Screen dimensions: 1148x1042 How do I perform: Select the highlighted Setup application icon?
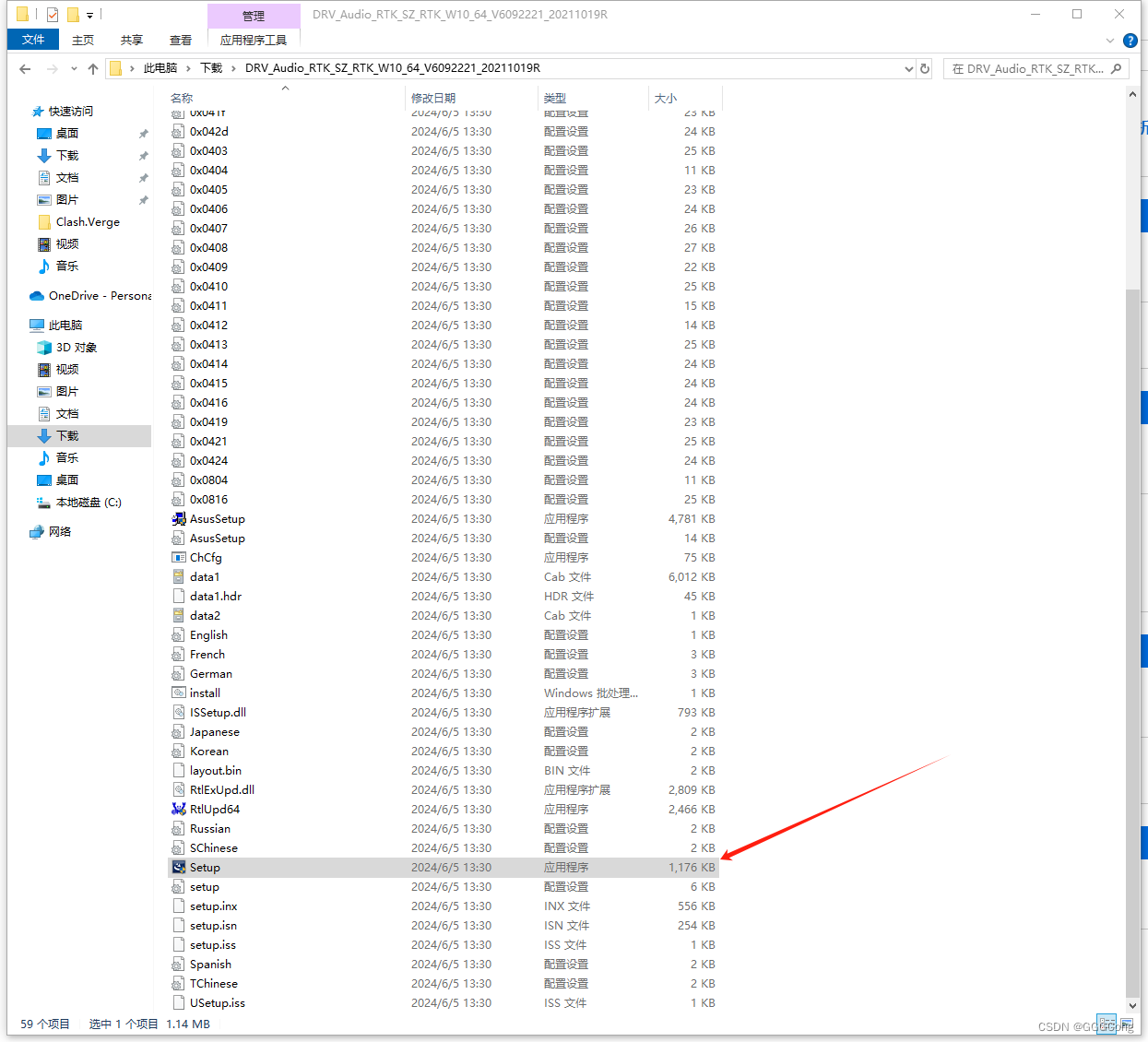pyautogui.click(x=179, y=868)
